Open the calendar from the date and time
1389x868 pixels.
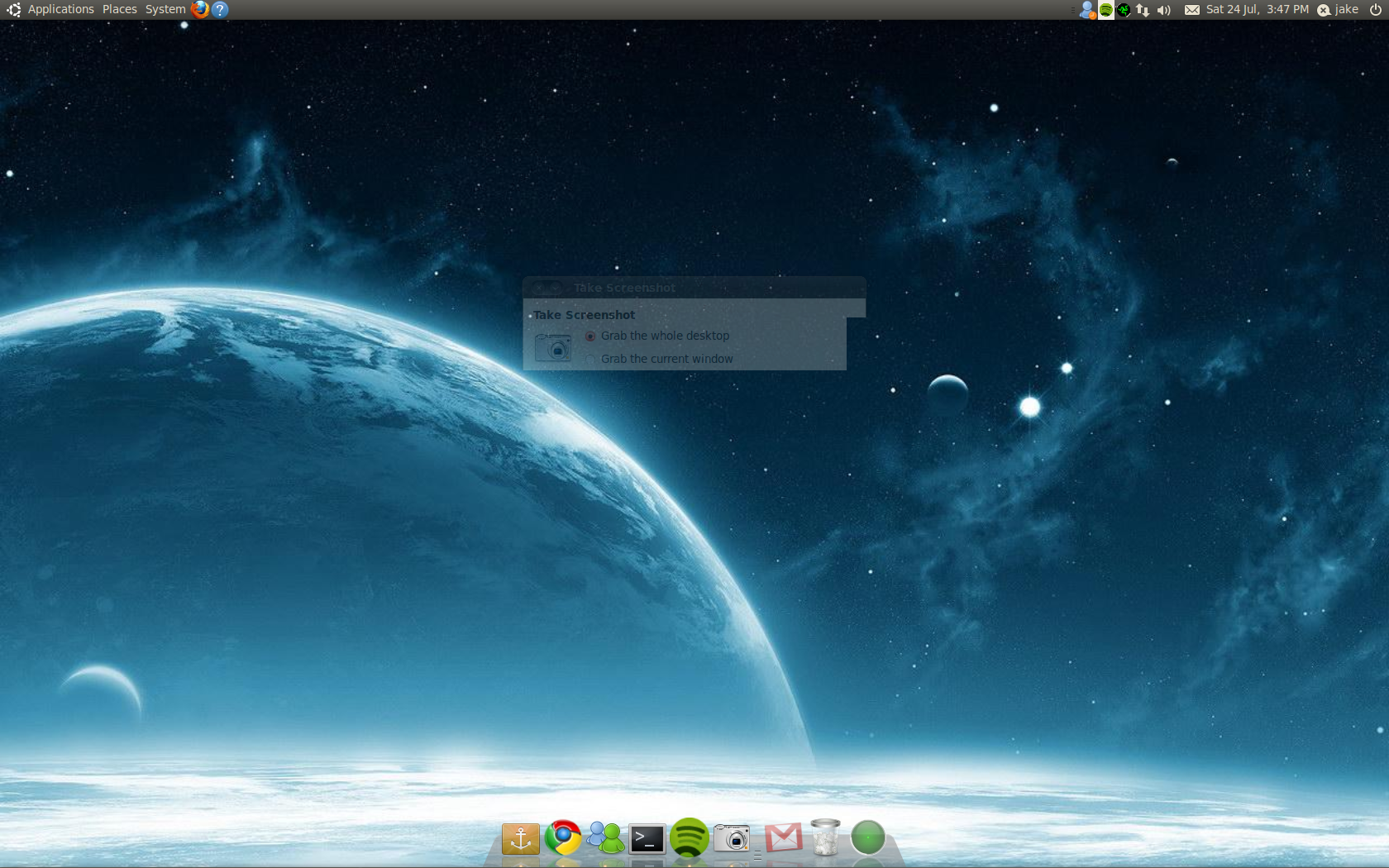click(x=1257, y=9)
